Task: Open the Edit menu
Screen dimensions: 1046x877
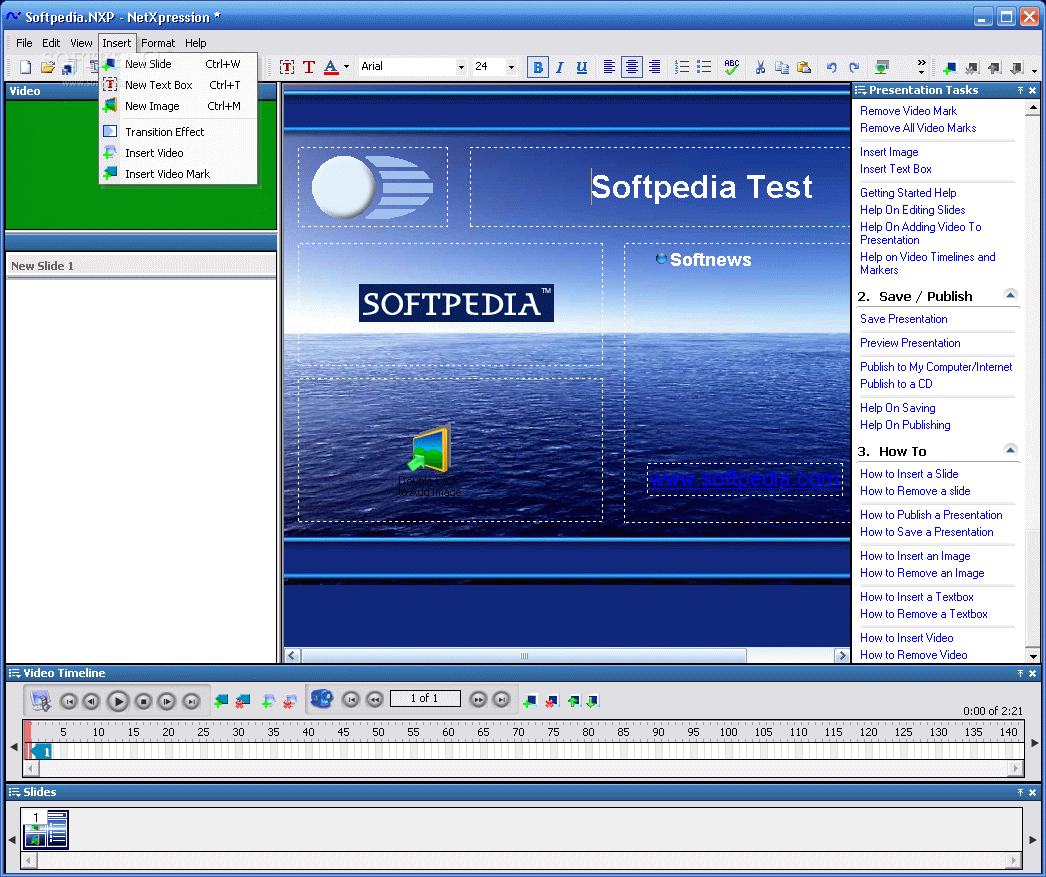Action: (51, 43)
